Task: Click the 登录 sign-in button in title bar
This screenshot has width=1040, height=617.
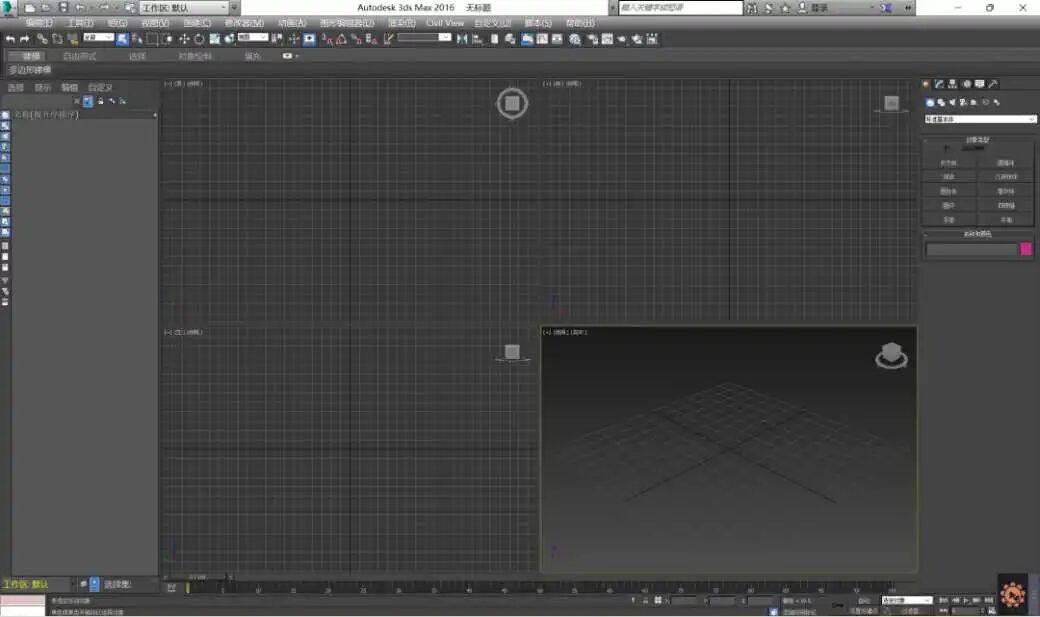Action: point(820,8)
